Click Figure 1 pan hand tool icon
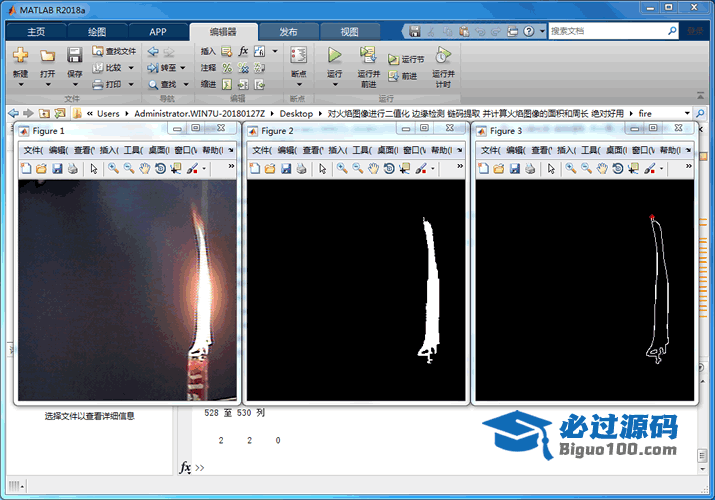715x500 pixels. (145, 169)
